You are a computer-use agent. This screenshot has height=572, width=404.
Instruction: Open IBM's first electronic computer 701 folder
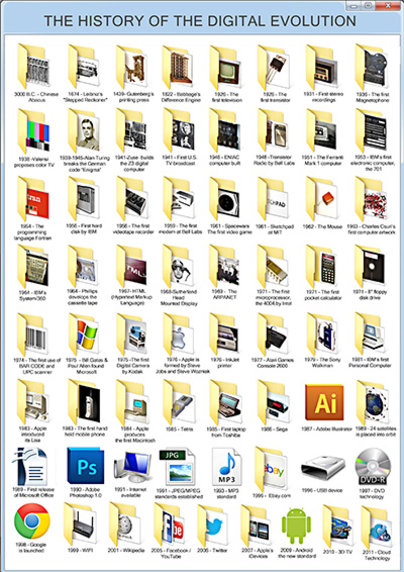pos(372,131)
